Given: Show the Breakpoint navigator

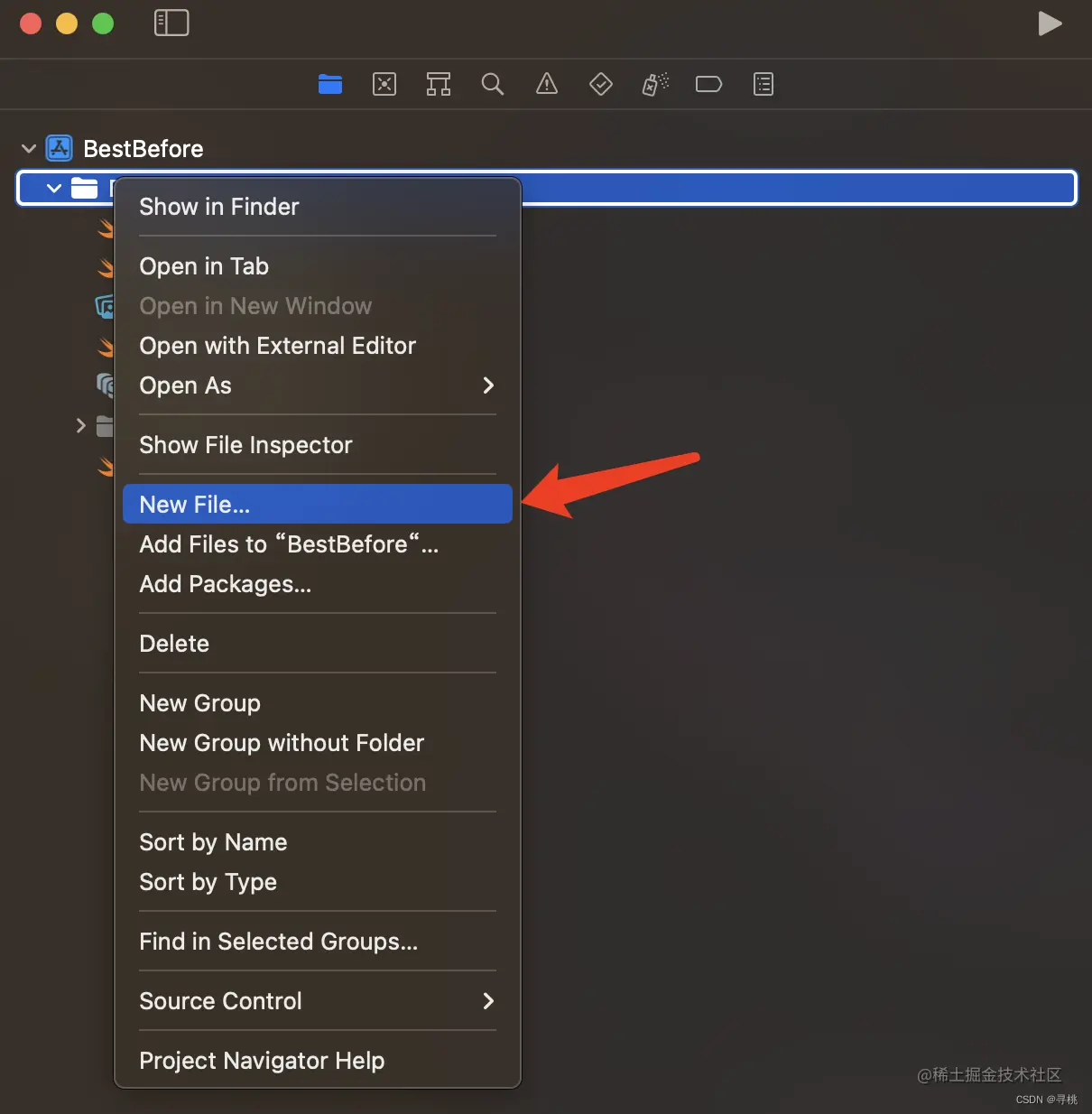Looking at the screenshot, I should 709,85.
